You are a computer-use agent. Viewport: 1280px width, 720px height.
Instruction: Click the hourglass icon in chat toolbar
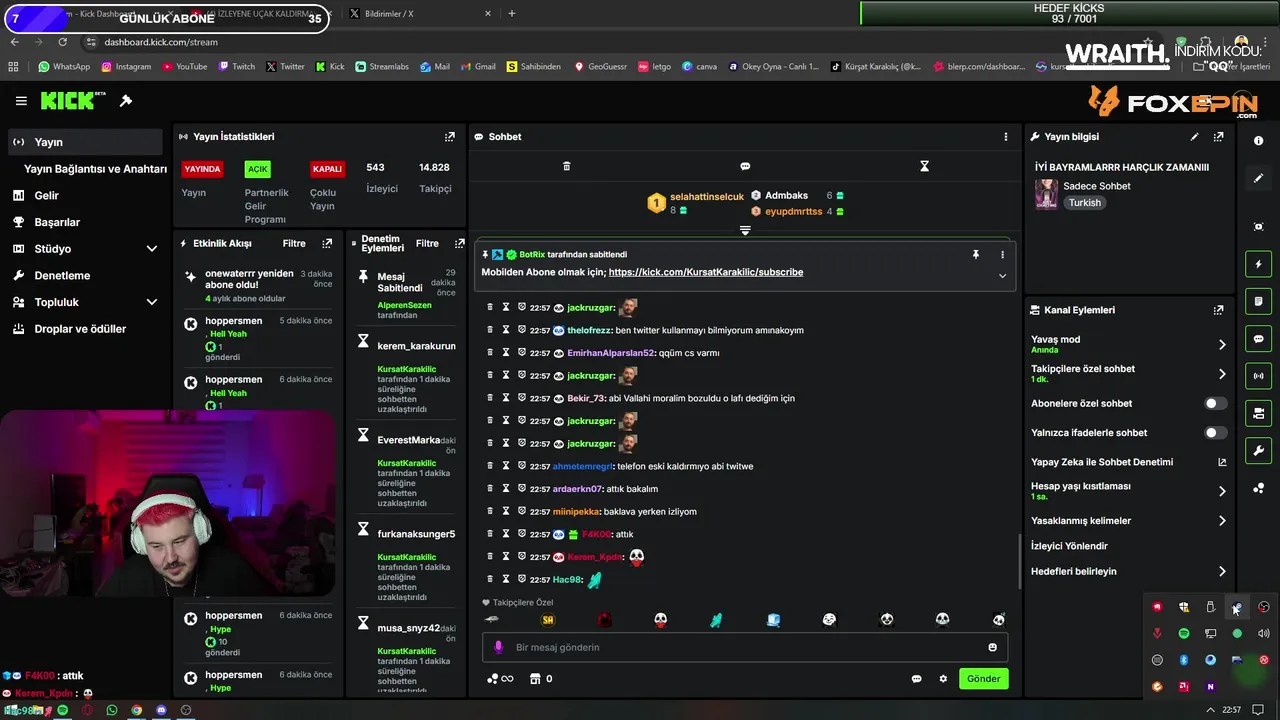coord(925,166)
